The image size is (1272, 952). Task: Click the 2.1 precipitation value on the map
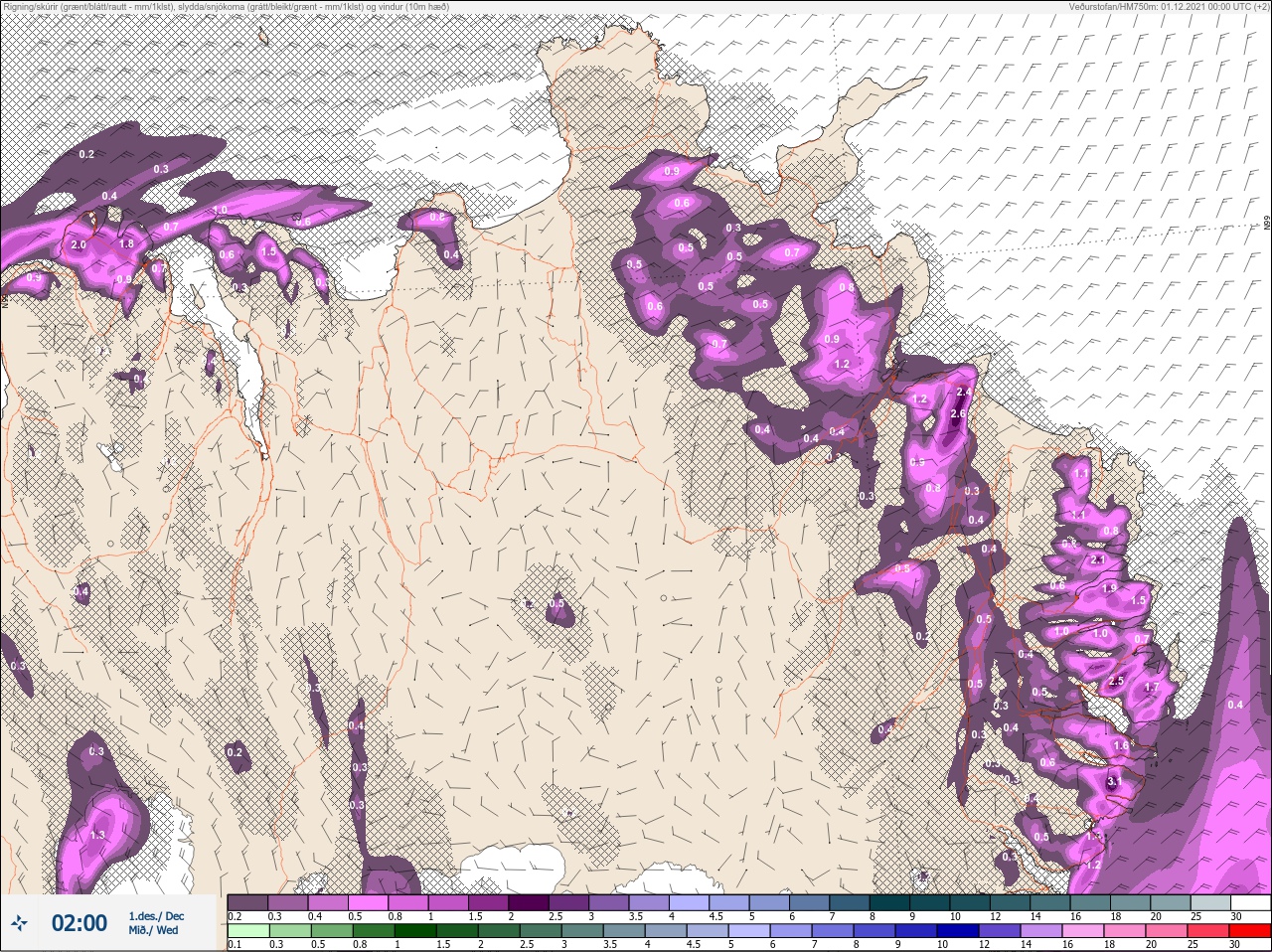[x=1098, y=559]
